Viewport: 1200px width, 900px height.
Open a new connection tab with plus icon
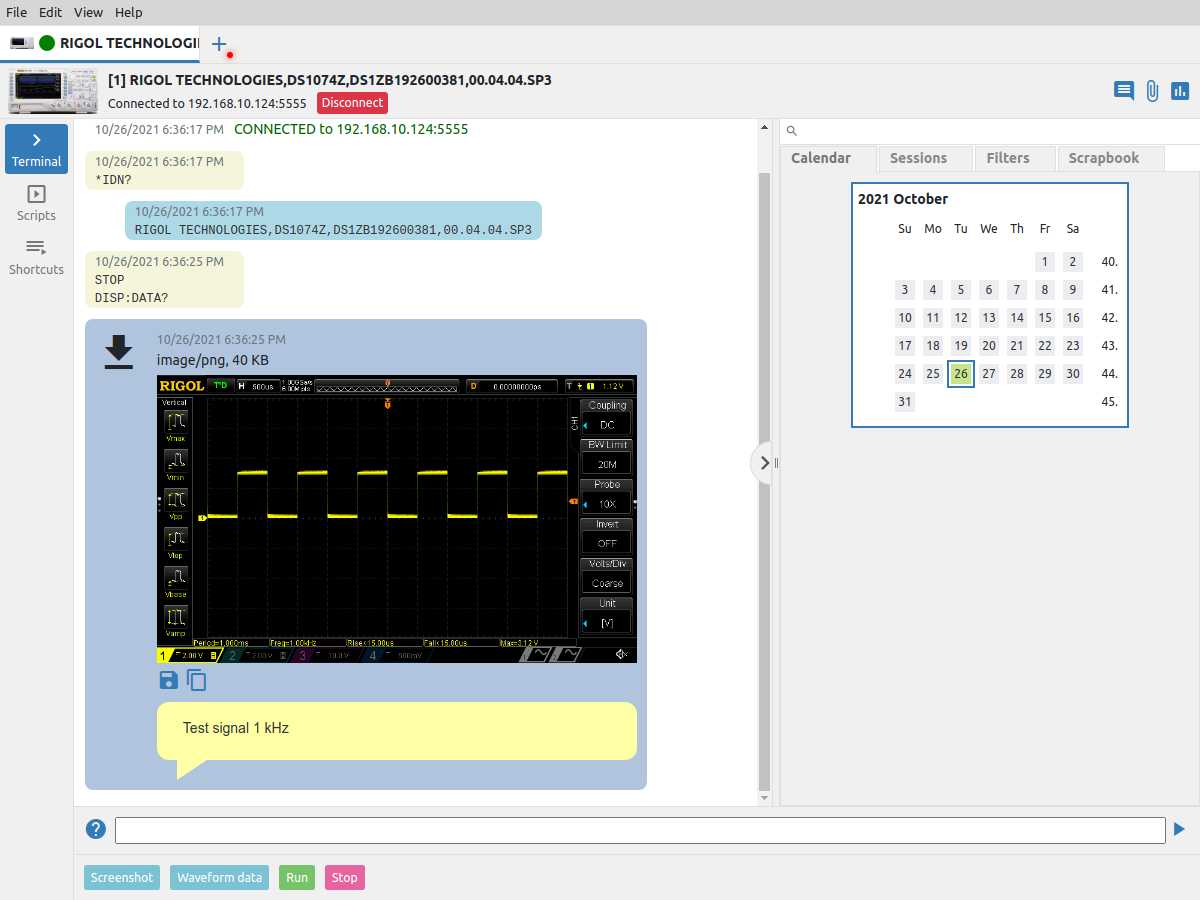(x=219, y=44)
